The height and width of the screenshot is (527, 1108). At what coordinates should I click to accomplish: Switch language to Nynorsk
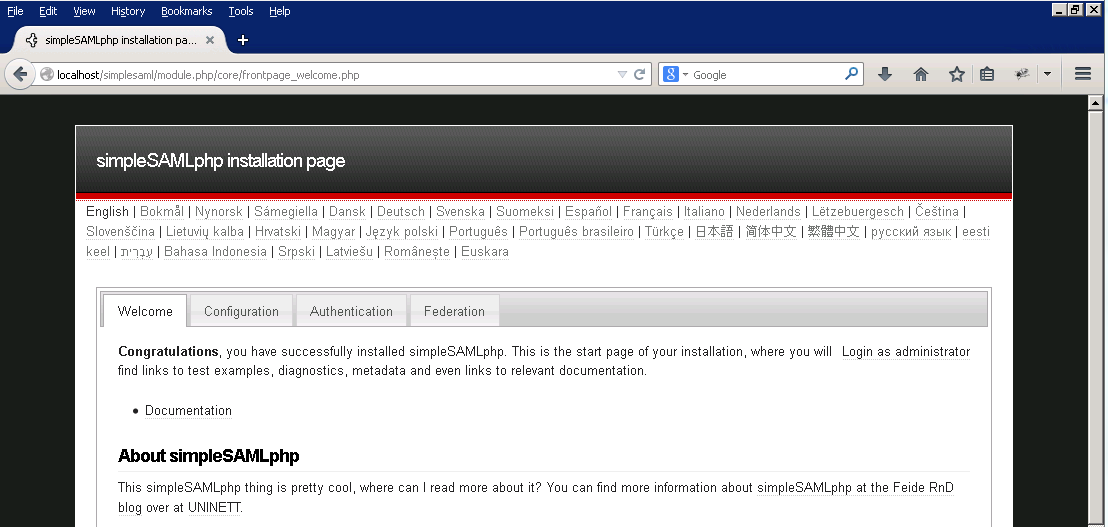click(x=219, y=211)
